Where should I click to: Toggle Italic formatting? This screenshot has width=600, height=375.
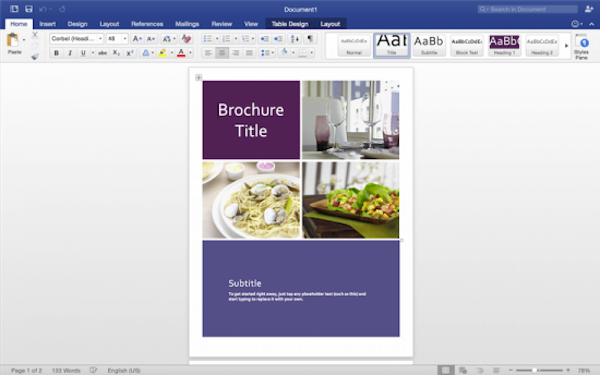(x=70, y=53)
